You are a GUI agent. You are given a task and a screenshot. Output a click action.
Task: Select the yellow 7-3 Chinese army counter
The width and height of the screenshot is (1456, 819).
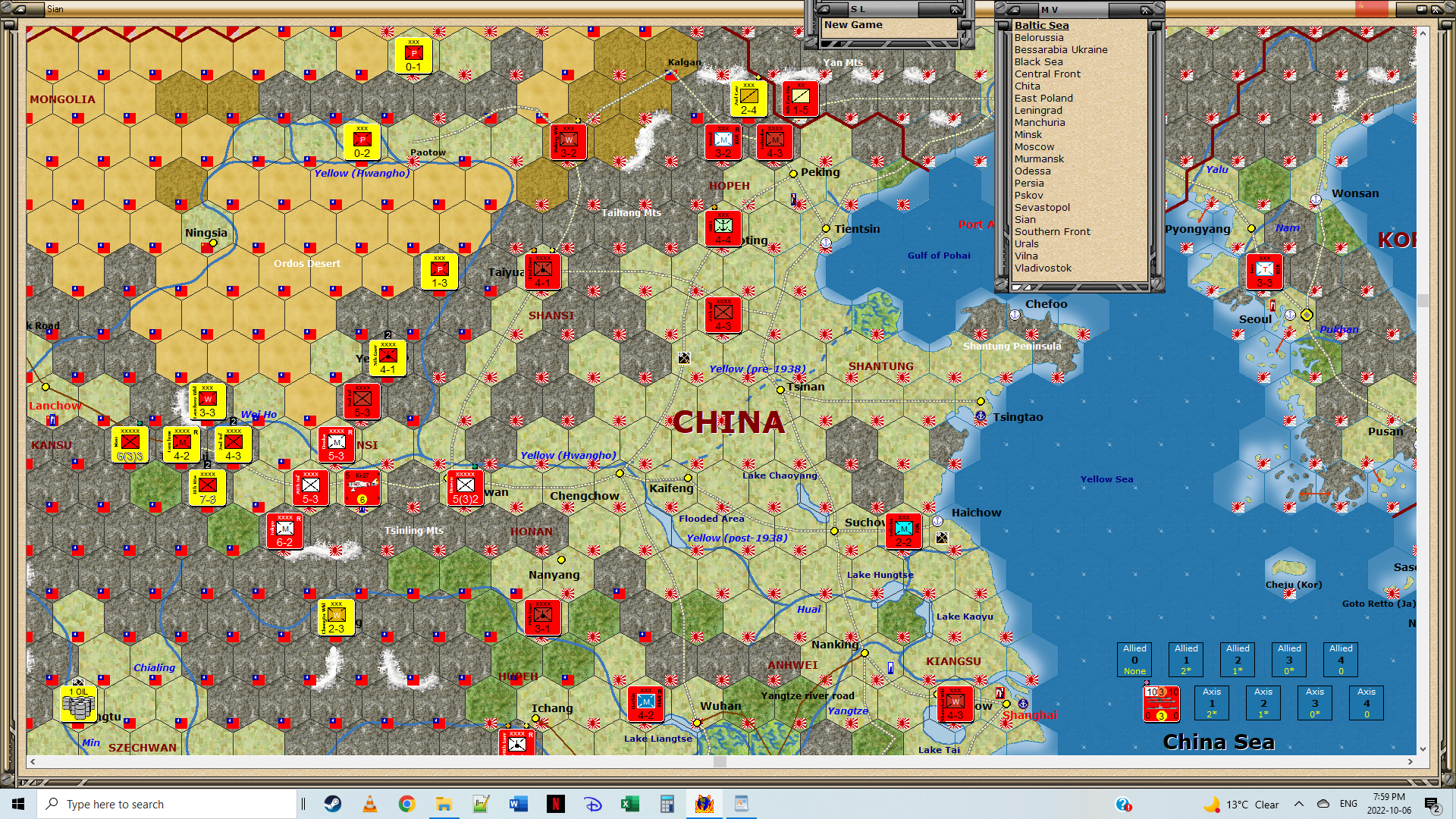208,488
